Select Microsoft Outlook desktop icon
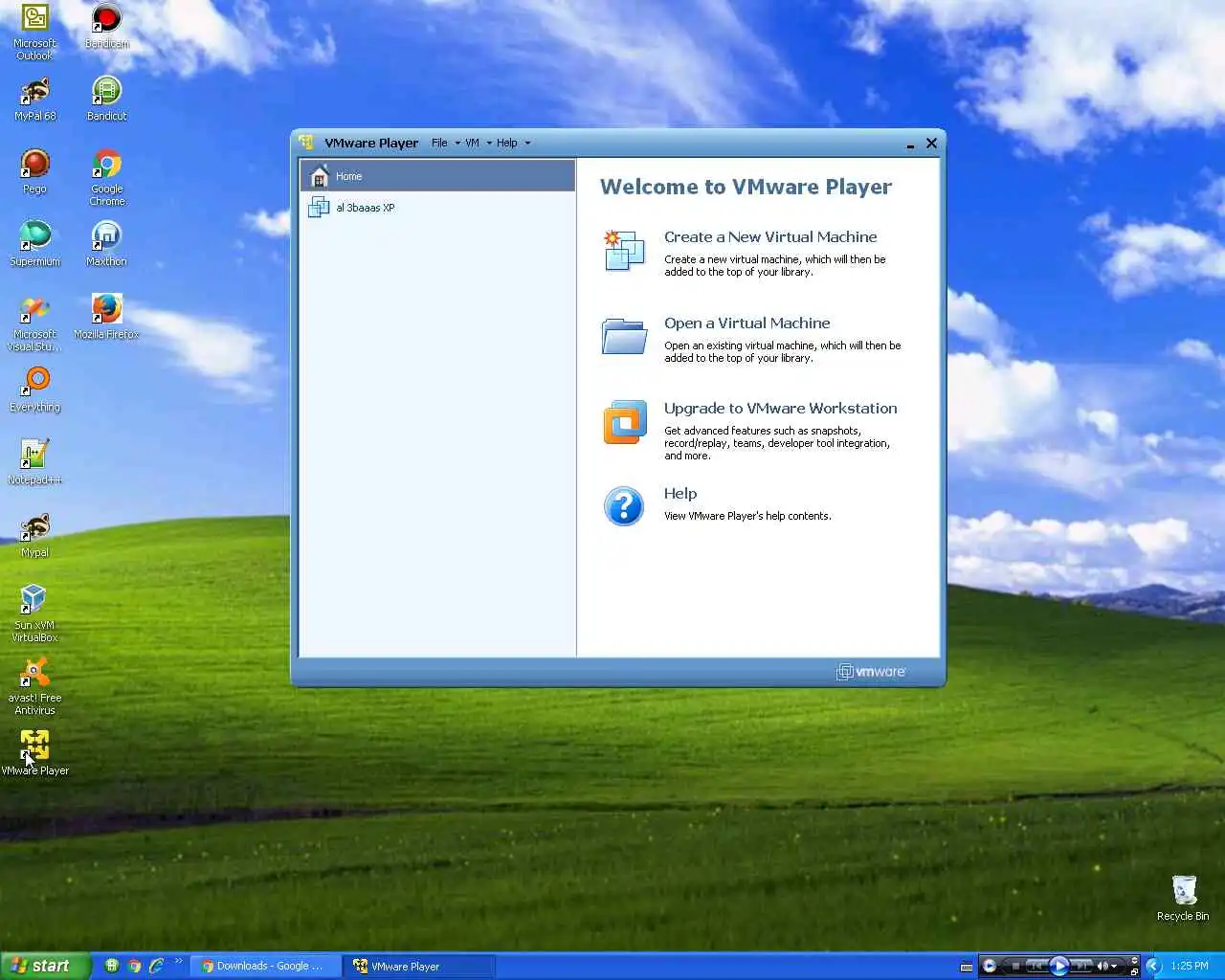The height and width of the screenshot is (980, 1225). (35, 33)
